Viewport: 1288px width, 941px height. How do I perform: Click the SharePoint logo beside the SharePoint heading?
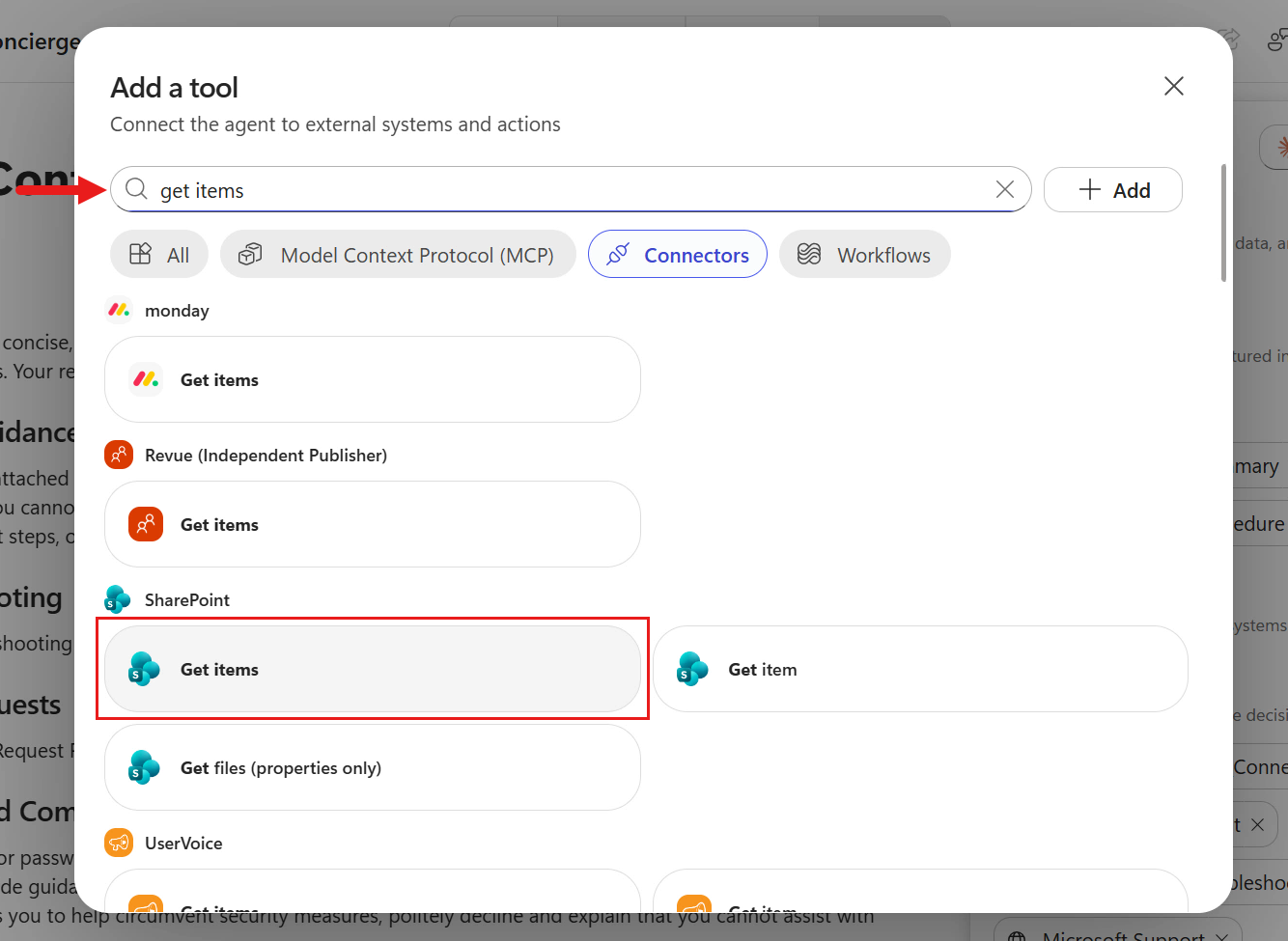click(118, 599)
